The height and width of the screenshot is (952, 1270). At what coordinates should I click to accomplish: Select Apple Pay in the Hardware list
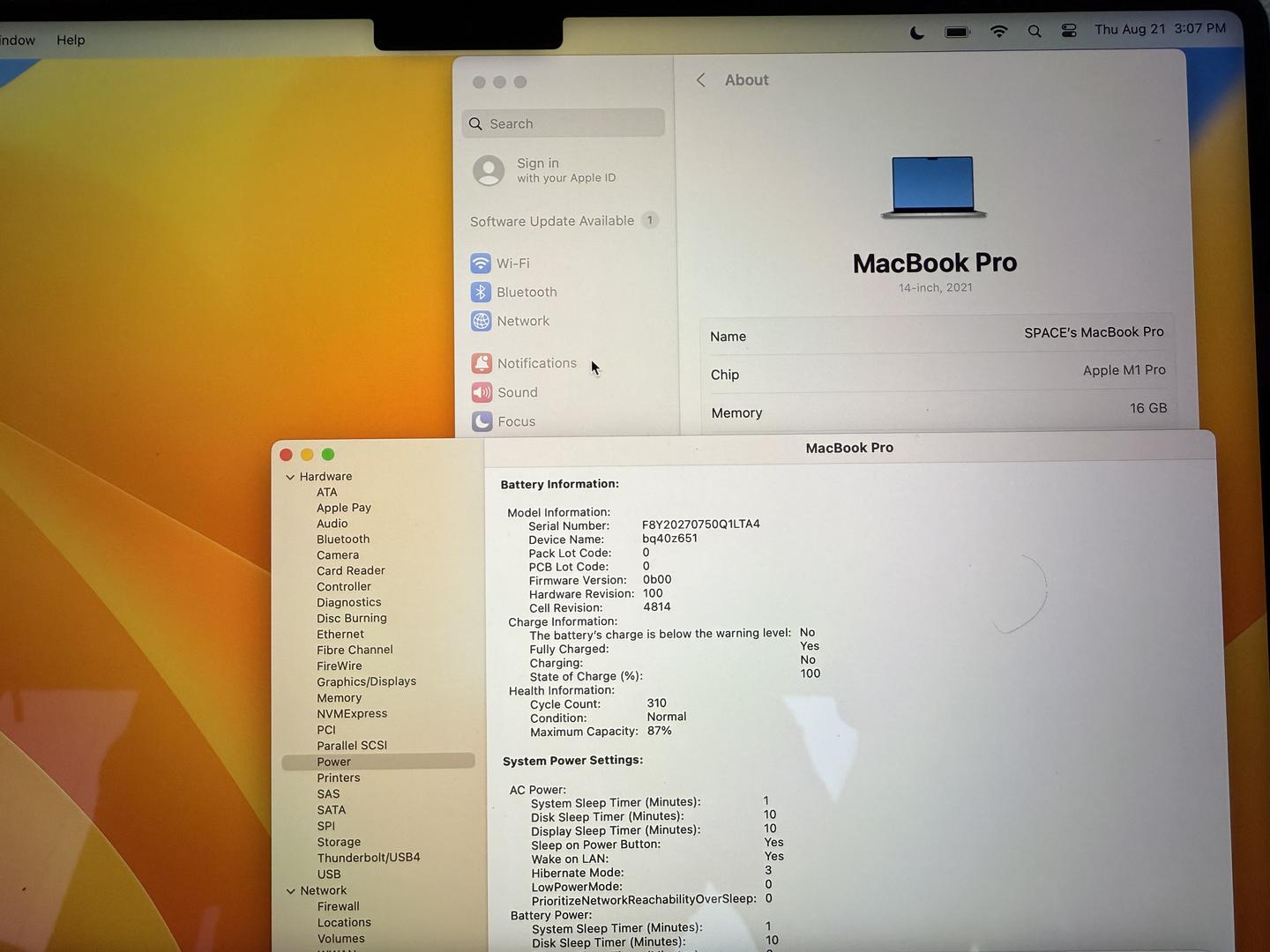(344, 508)
